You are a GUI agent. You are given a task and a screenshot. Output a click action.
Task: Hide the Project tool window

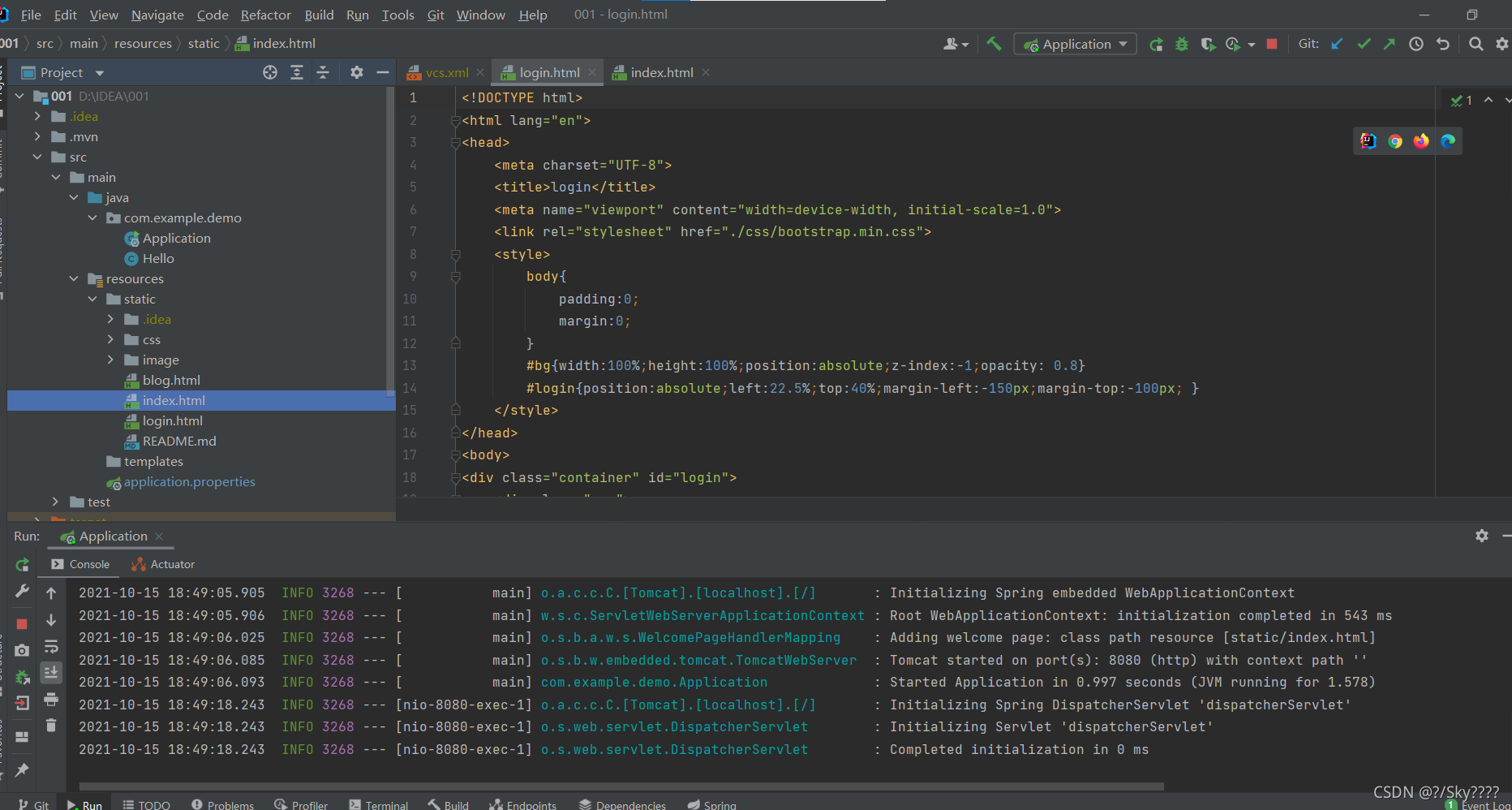383,72
